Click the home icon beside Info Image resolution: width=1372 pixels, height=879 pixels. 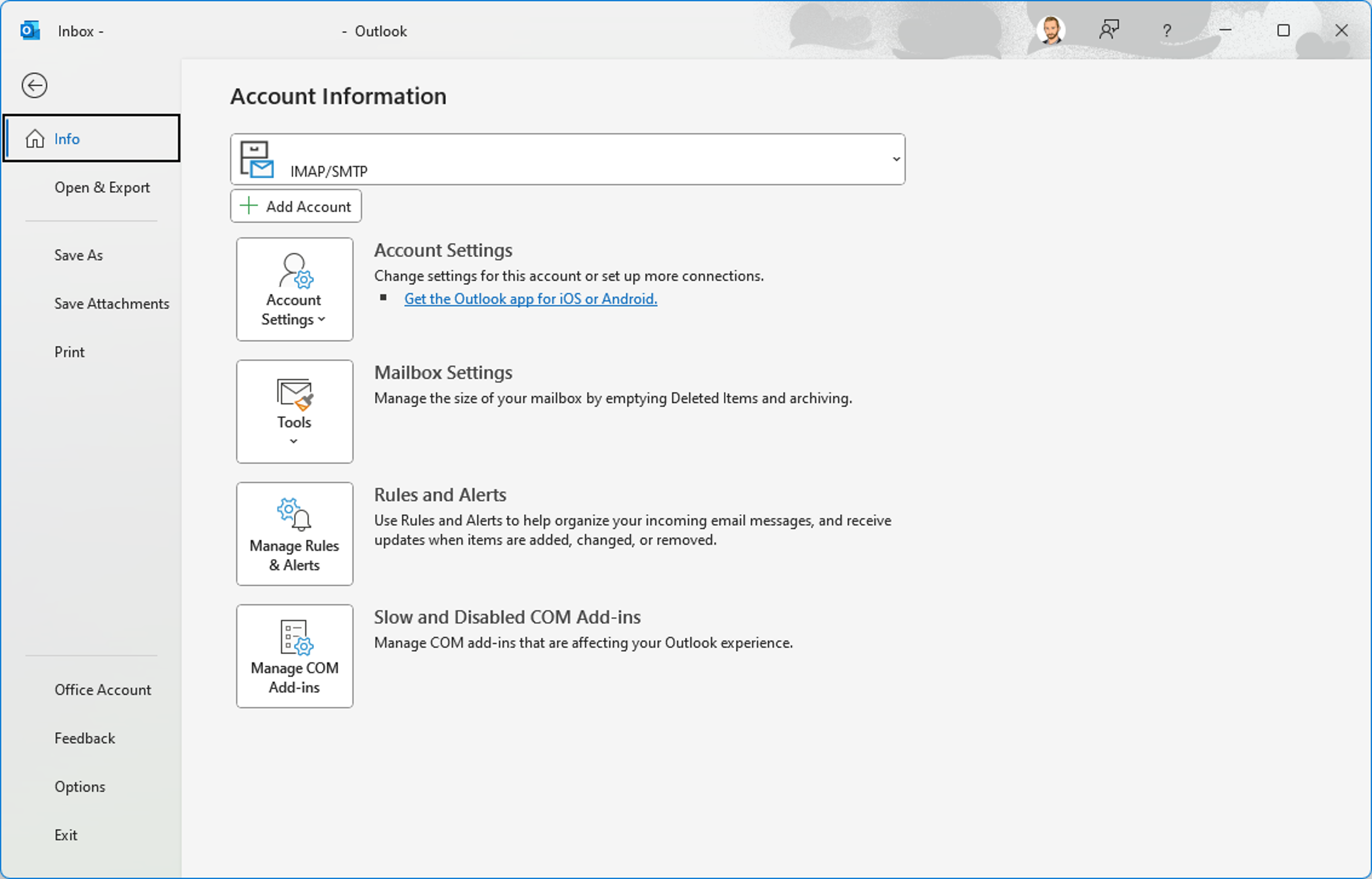tap(35, 139)
